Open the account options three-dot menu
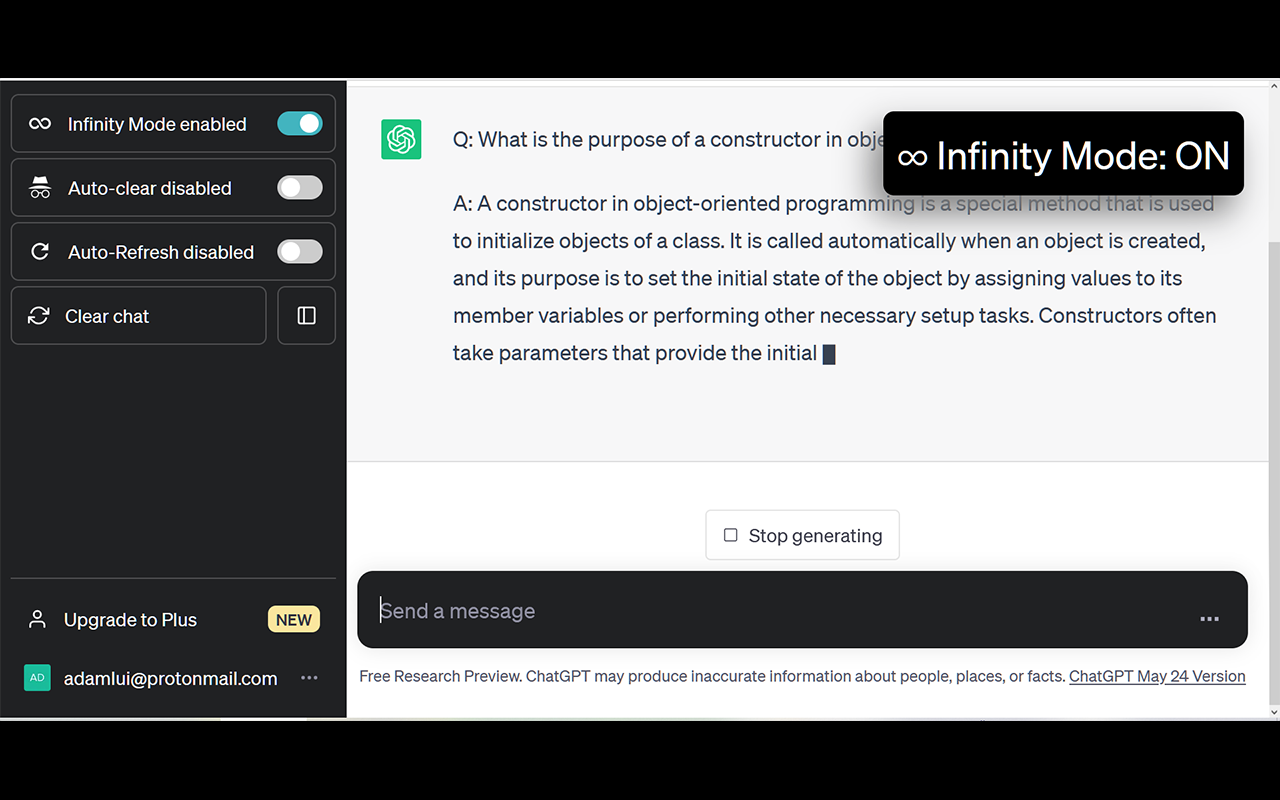This screenshot has width=1280, height=800. click(309, 678)
